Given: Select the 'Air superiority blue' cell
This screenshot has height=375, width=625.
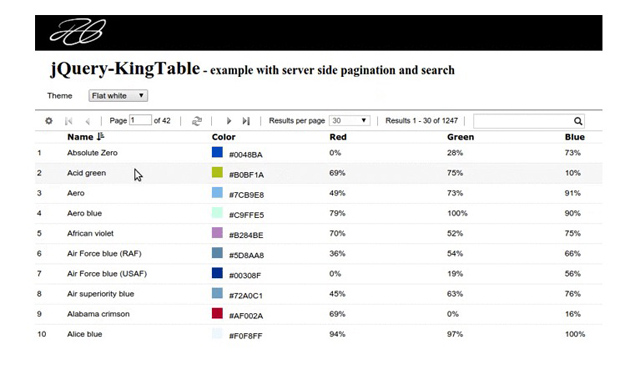Looking at the screenshot, I should click(x=100, y=294).
